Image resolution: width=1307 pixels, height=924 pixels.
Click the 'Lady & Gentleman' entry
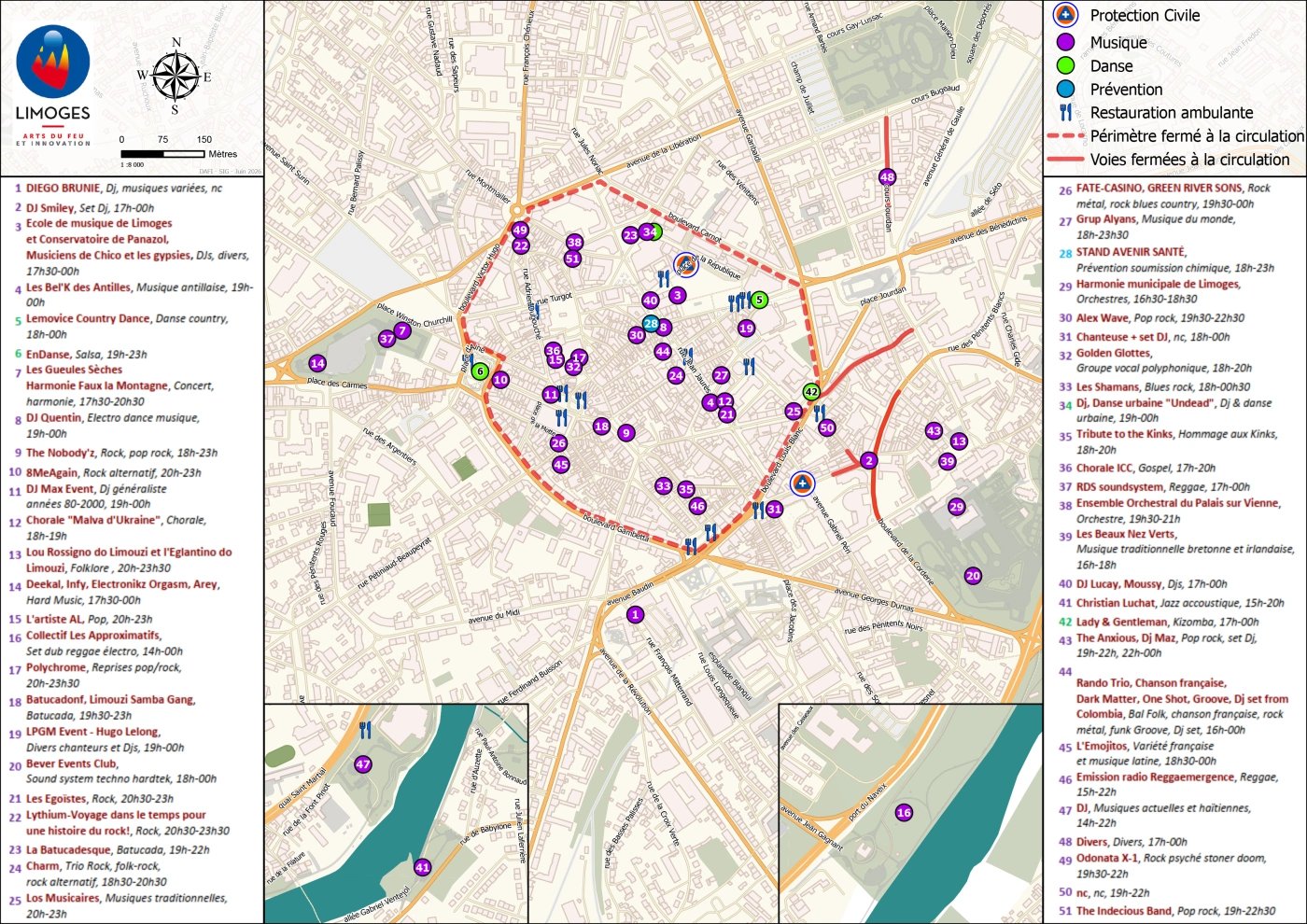click(1166, 623)
